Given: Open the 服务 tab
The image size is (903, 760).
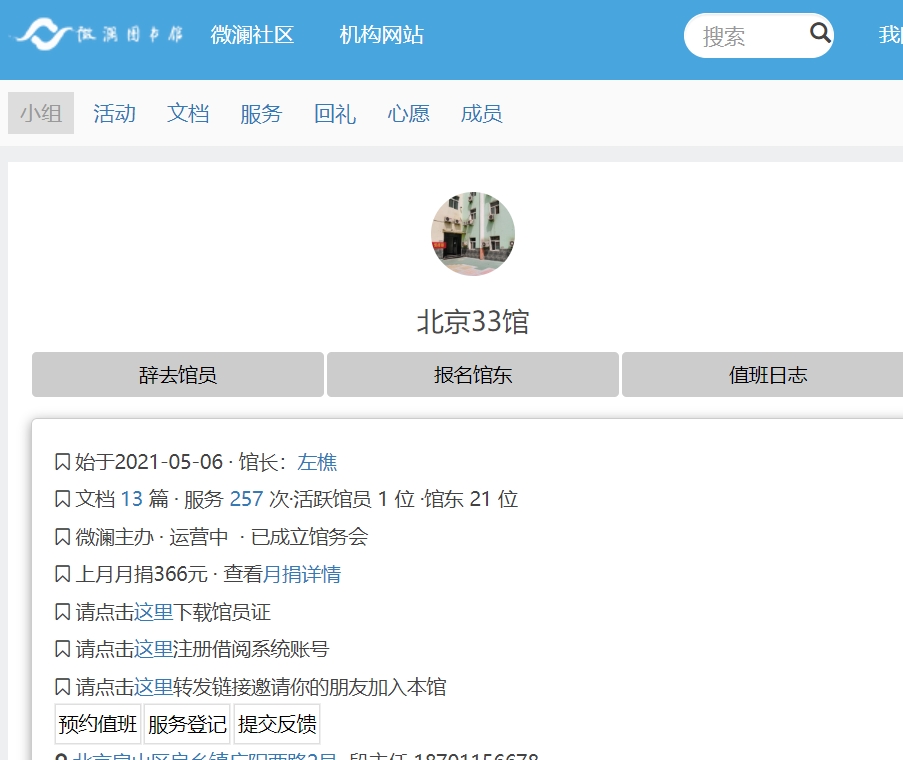Looking at the screenshot, I should pos(261,114).
